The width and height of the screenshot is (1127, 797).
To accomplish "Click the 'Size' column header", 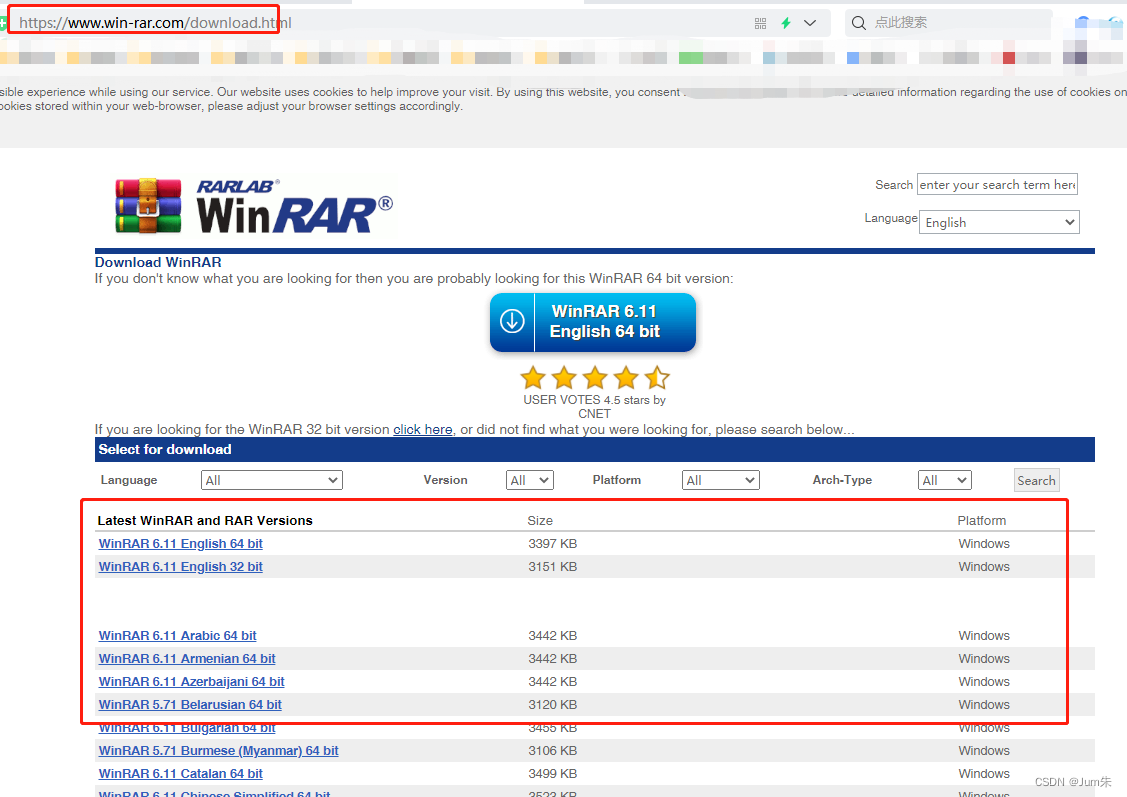I will pos(540,520).
